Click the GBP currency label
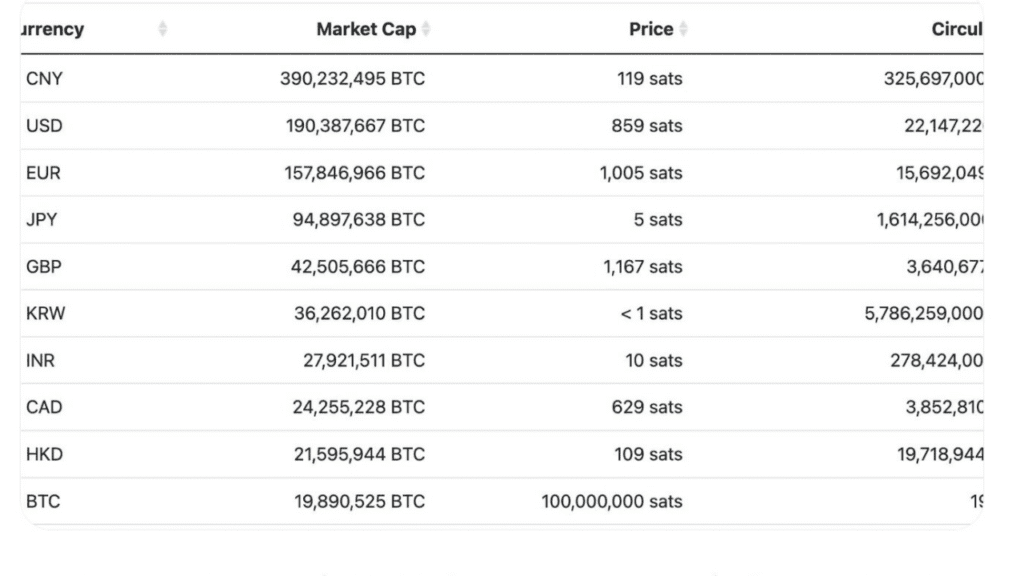Viewport: 1024px width, 576px height. click(x=42, y=266)
